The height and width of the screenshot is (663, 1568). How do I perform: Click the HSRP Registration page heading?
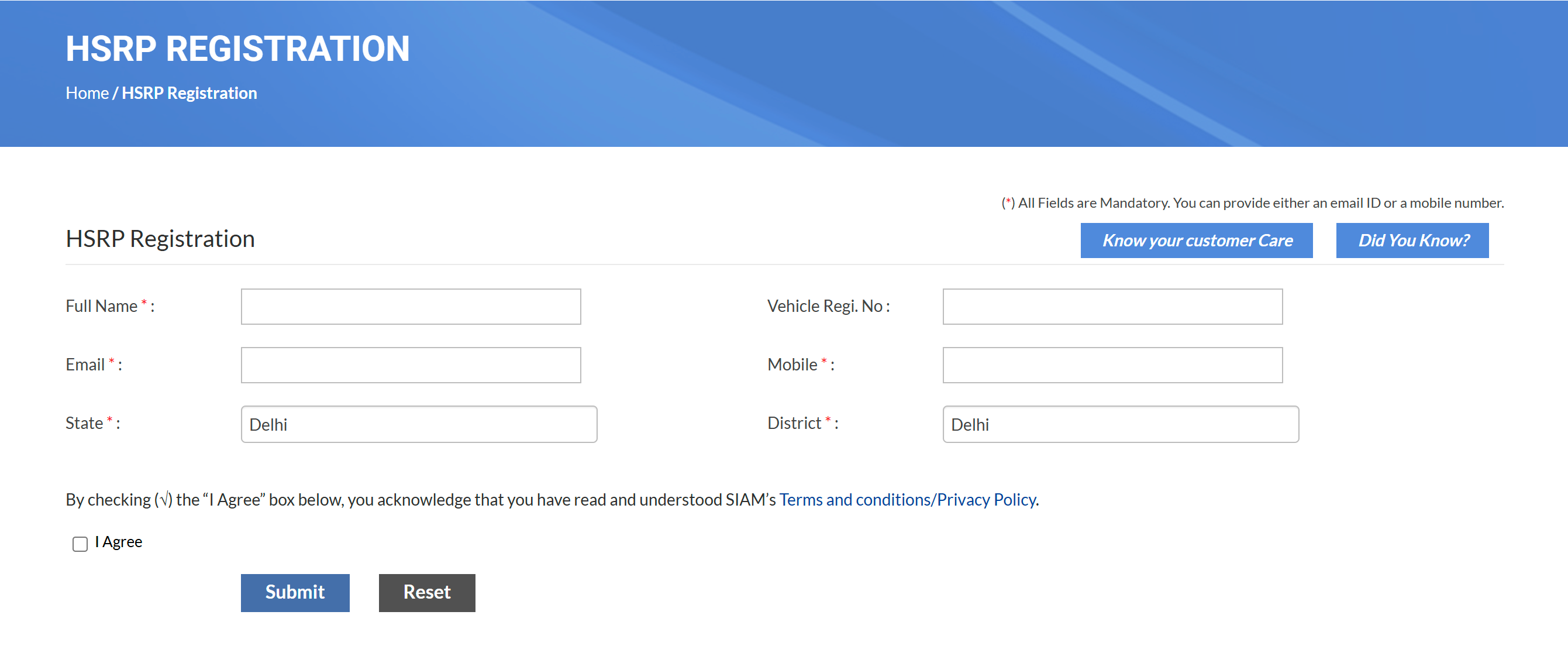tap(160, 238)
